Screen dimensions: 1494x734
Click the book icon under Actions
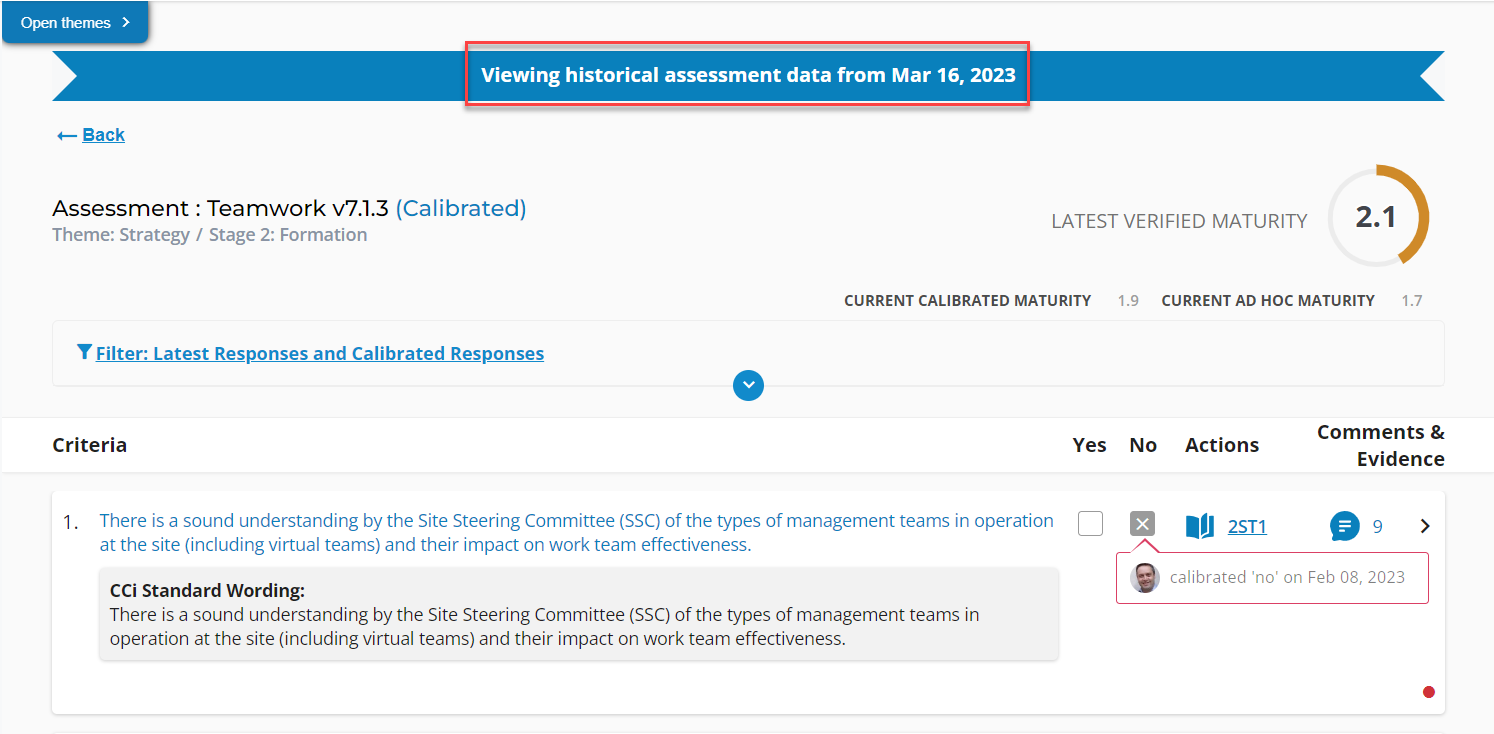coord(1199,526)
